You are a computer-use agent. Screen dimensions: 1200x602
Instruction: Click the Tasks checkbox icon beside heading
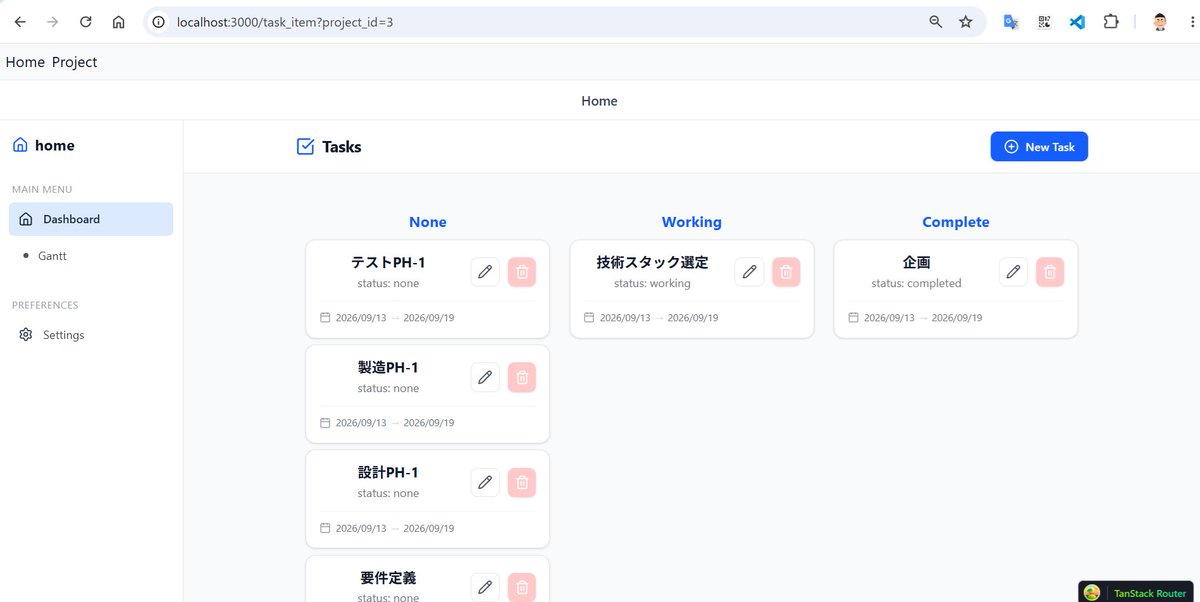(306, 147)
